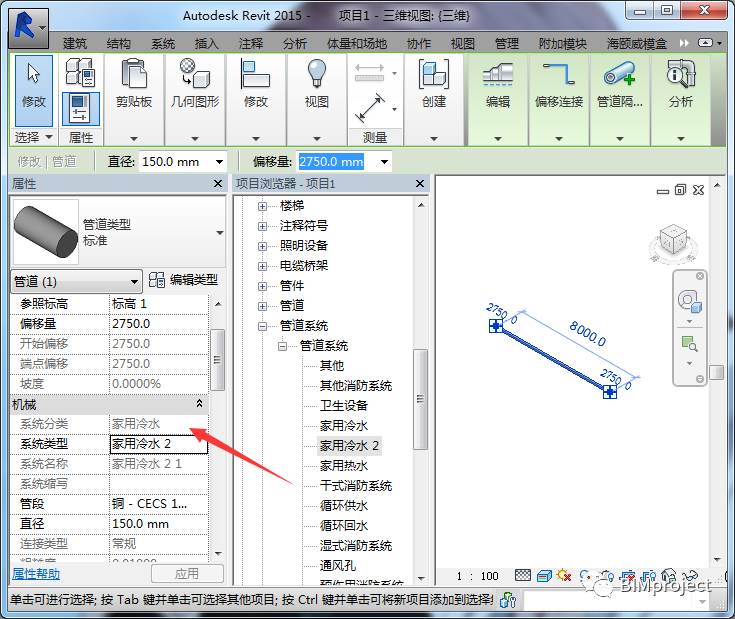This screenshot has width=735, height=619.
Task: Click the measure-between-references icon
Action: click(370, 73)
